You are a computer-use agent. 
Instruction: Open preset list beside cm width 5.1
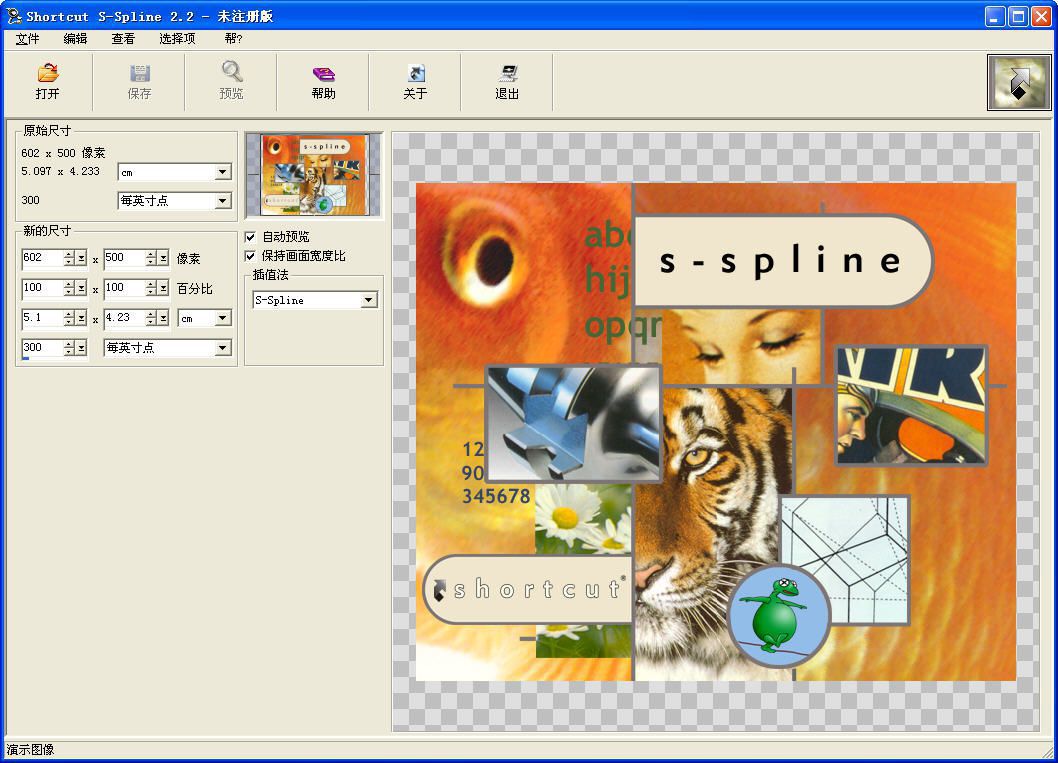(x=81, y=318)
